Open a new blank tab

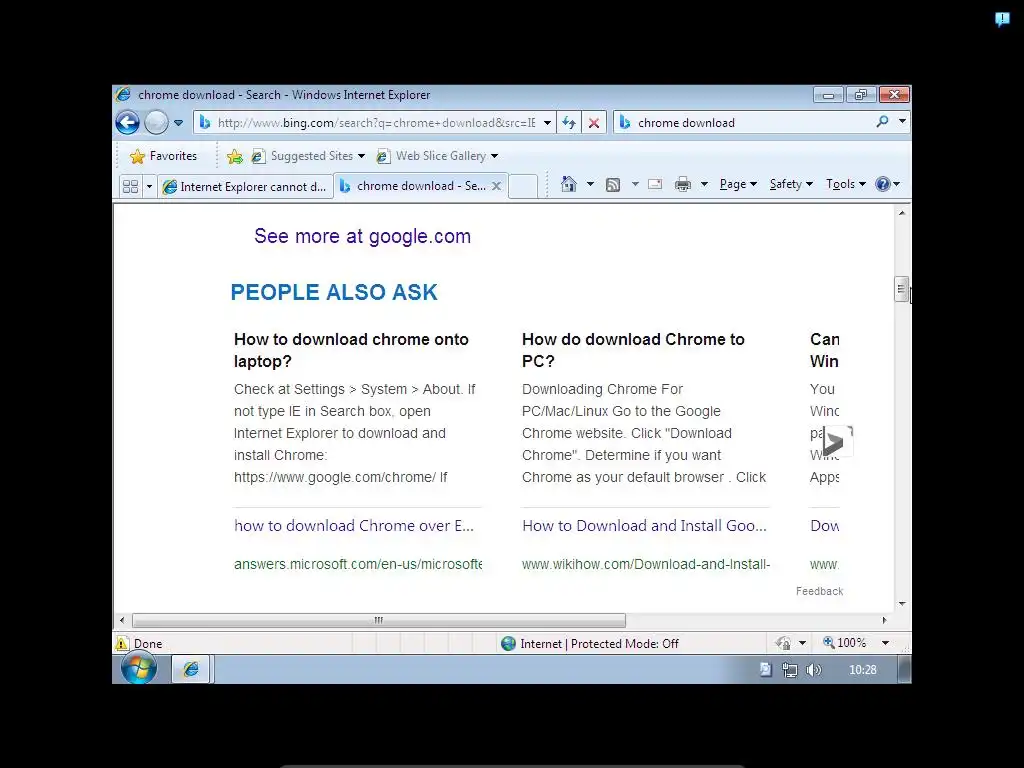522,186
